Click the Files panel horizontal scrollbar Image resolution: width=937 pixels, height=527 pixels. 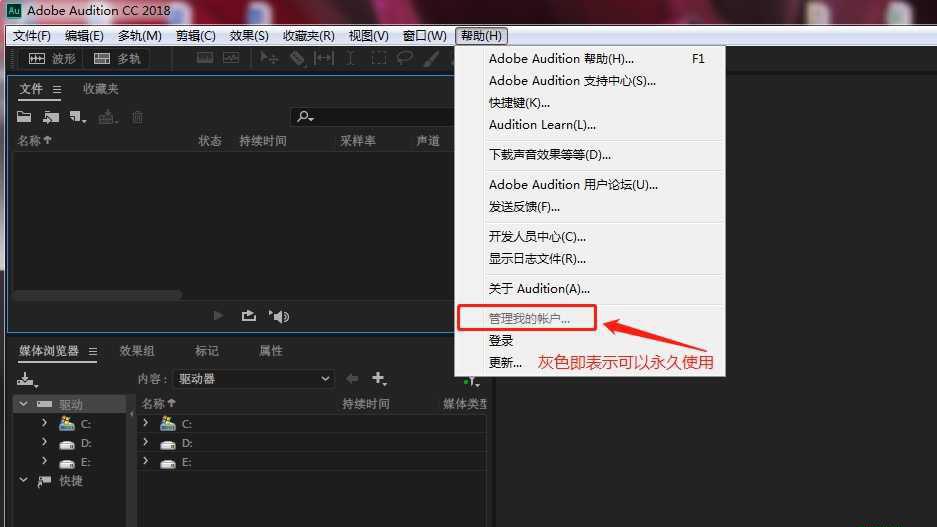click(97, 295)
